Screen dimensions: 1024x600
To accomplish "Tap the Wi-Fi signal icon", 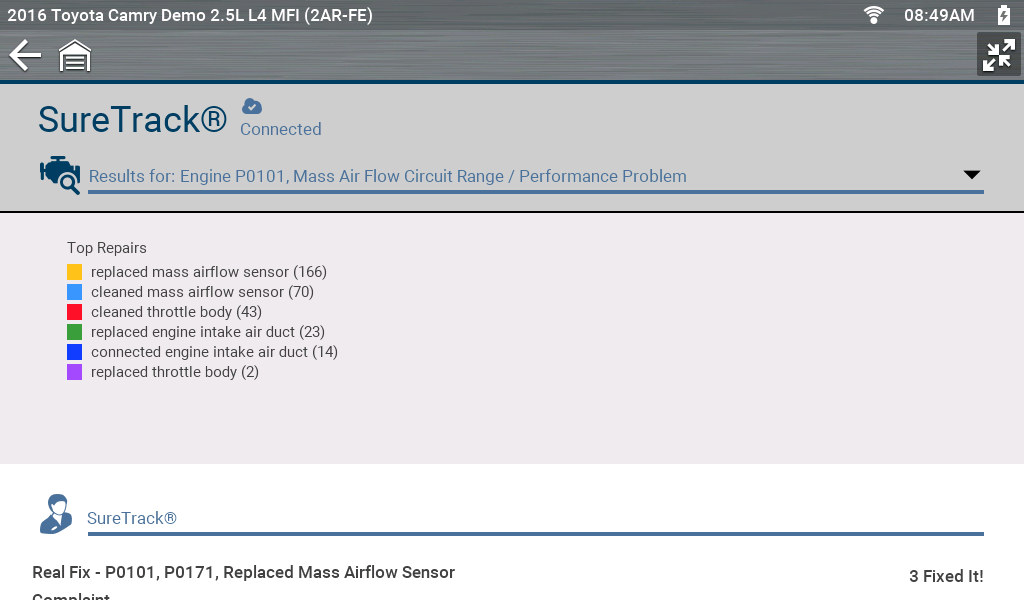I will (874, 15).
